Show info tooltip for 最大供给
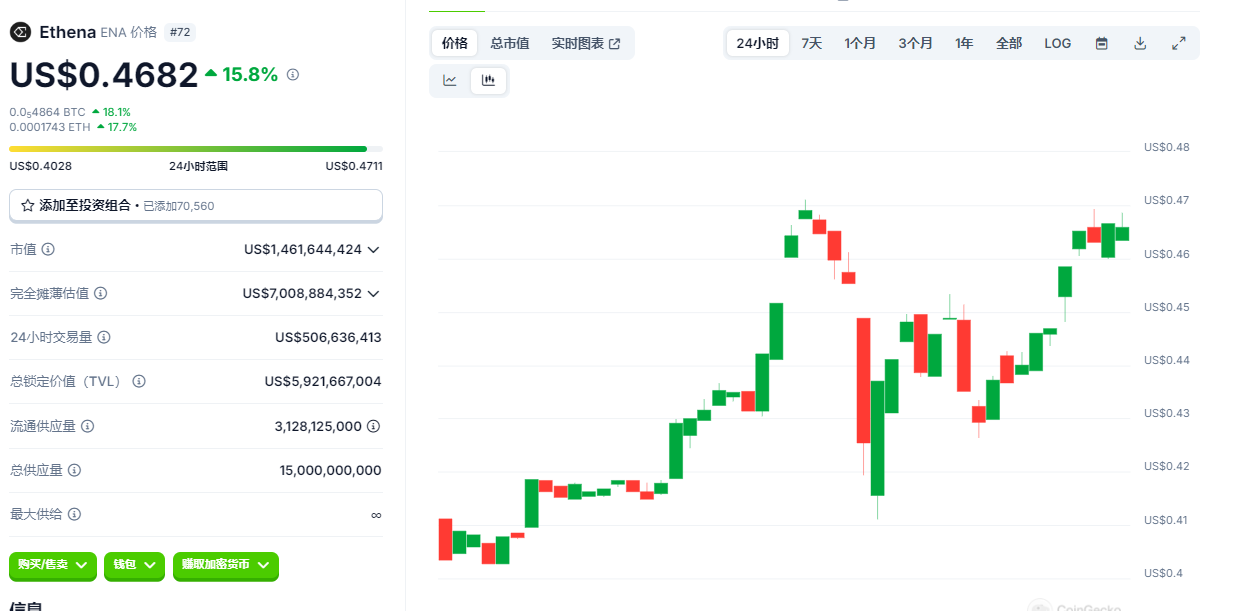This screenshot has width=1241, height=611. coord(74,514)
